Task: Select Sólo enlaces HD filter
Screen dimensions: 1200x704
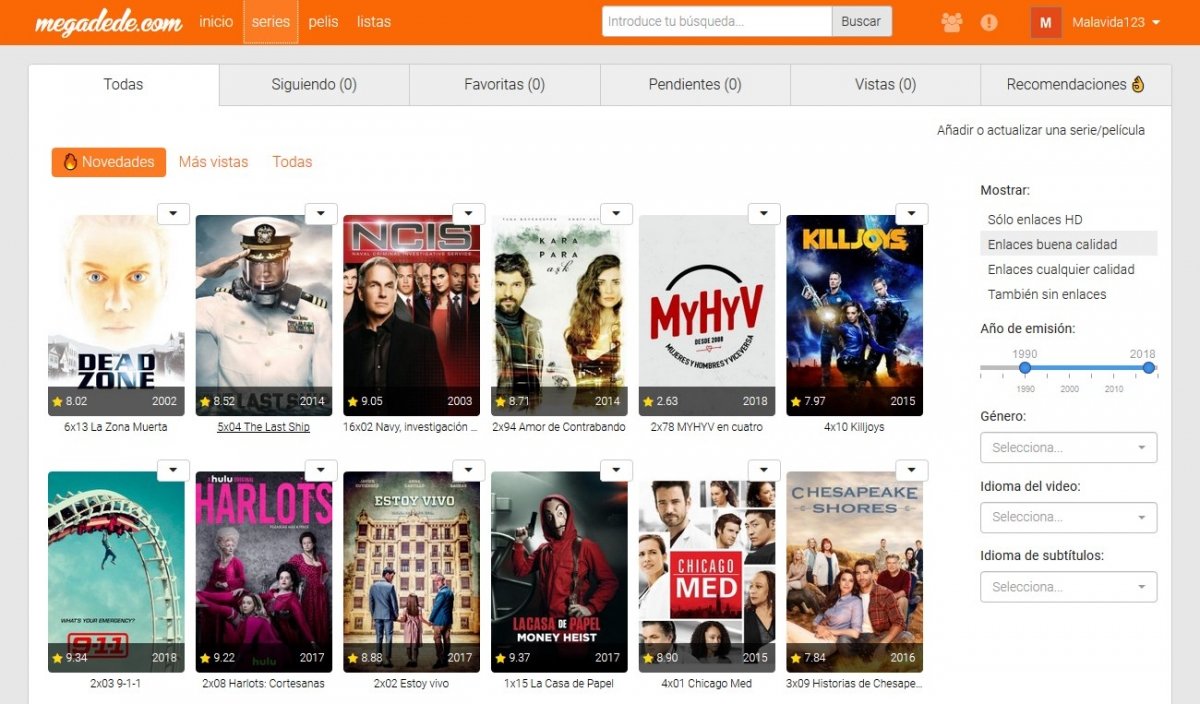Action: tap(1035, 219)
